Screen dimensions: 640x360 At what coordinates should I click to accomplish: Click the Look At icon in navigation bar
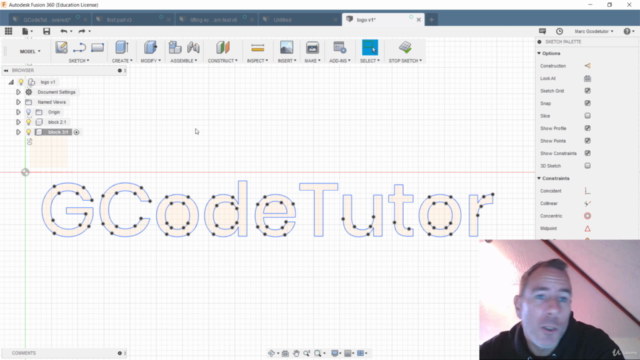tap(285, 353)
